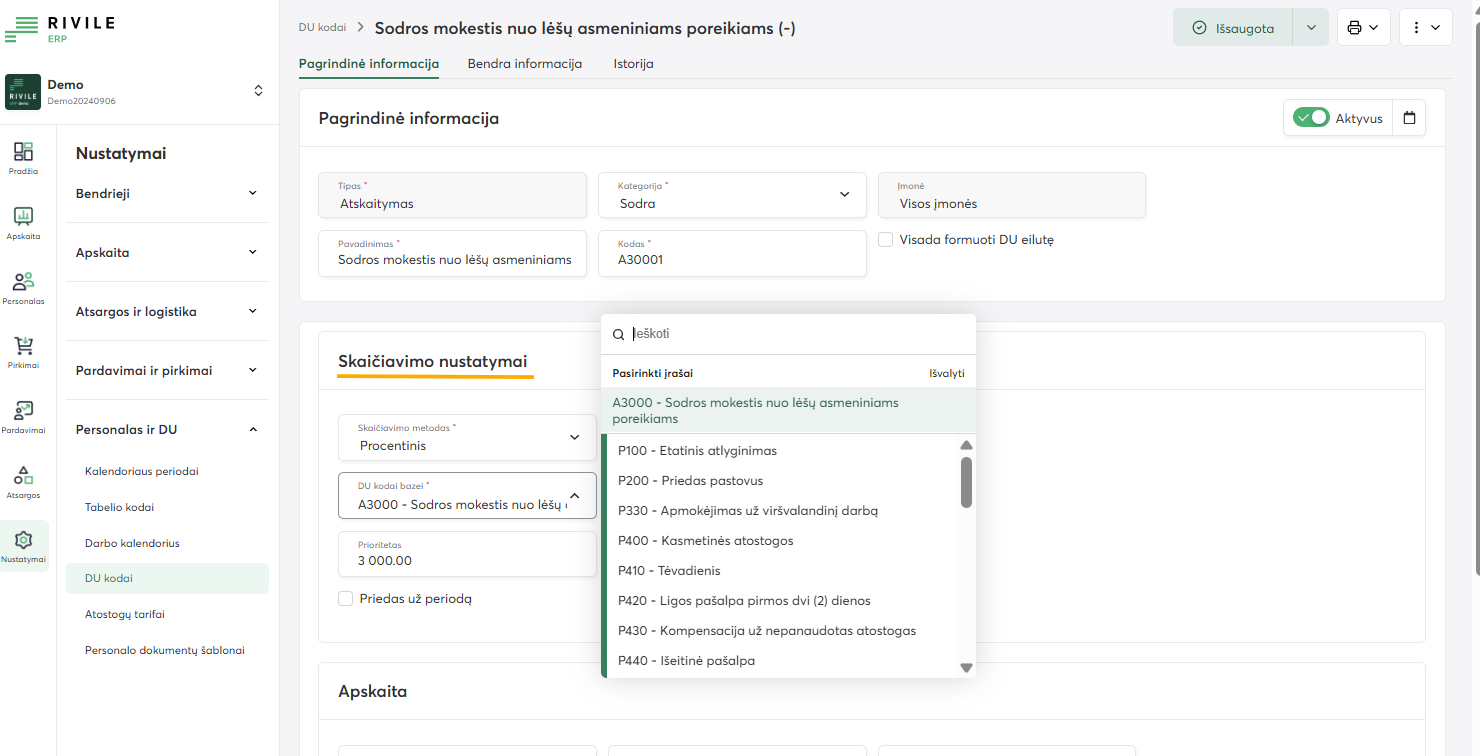Switch to Bendra informacija tab
The height and width of the screenshot is (756, 1480).
pyautogui.click(x=524, y=64)
